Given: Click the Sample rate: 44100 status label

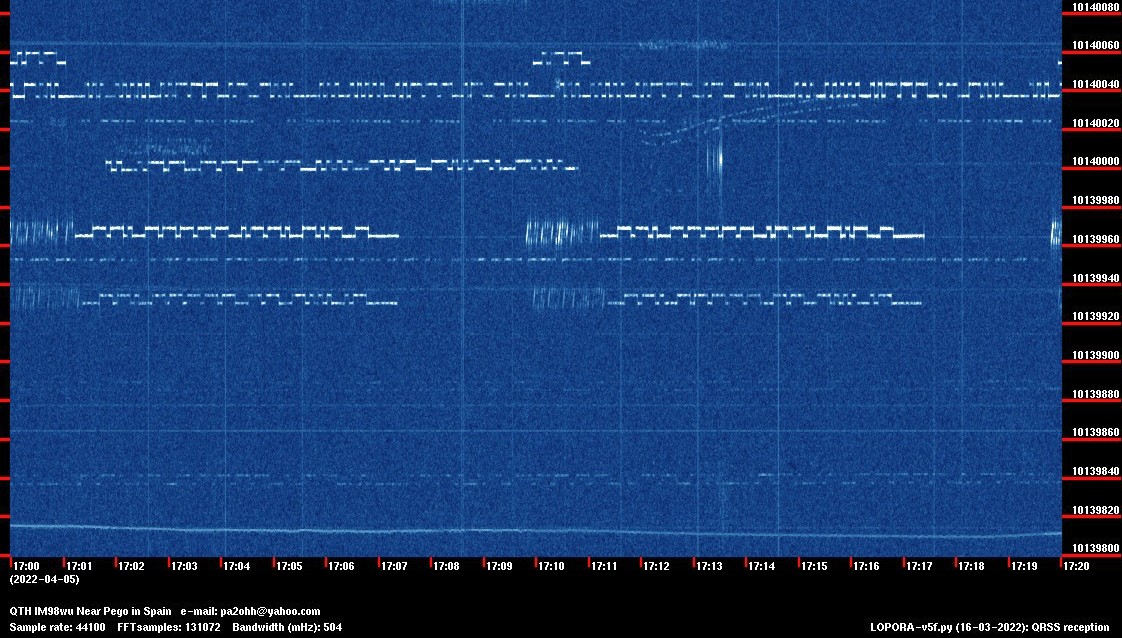Looking at the screenshot, I should click(x=57, y=628).
